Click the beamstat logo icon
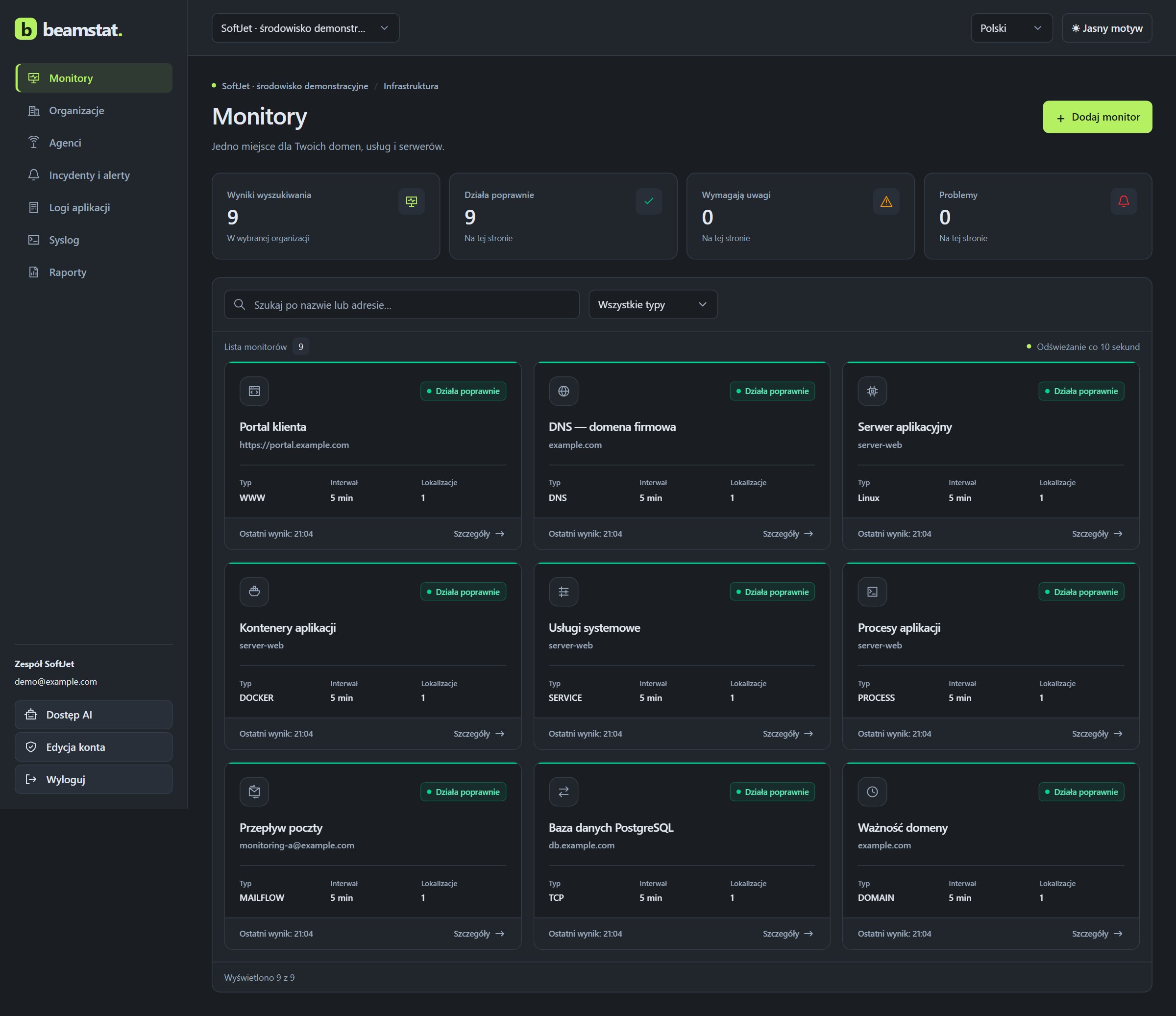The height and width of the screenshot is (1016, 1176). [x=25, y=28]
